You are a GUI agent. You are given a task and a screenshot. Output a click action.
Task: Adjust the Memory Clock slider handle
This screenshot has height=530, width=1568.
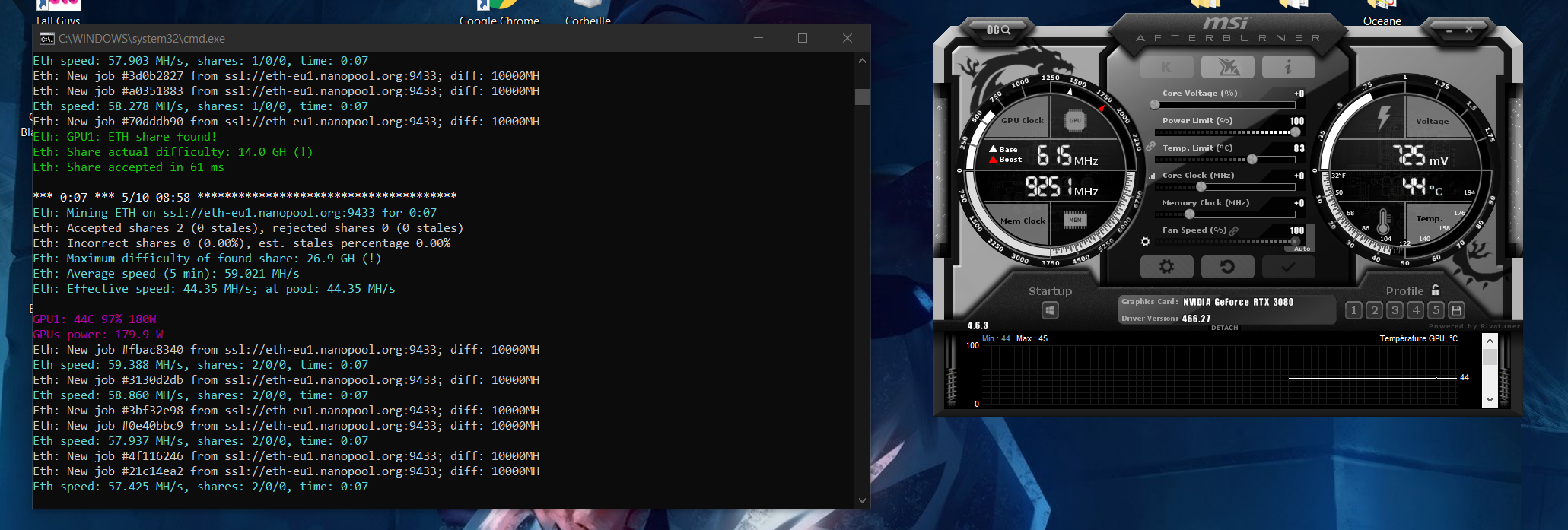coord(1190,214)
